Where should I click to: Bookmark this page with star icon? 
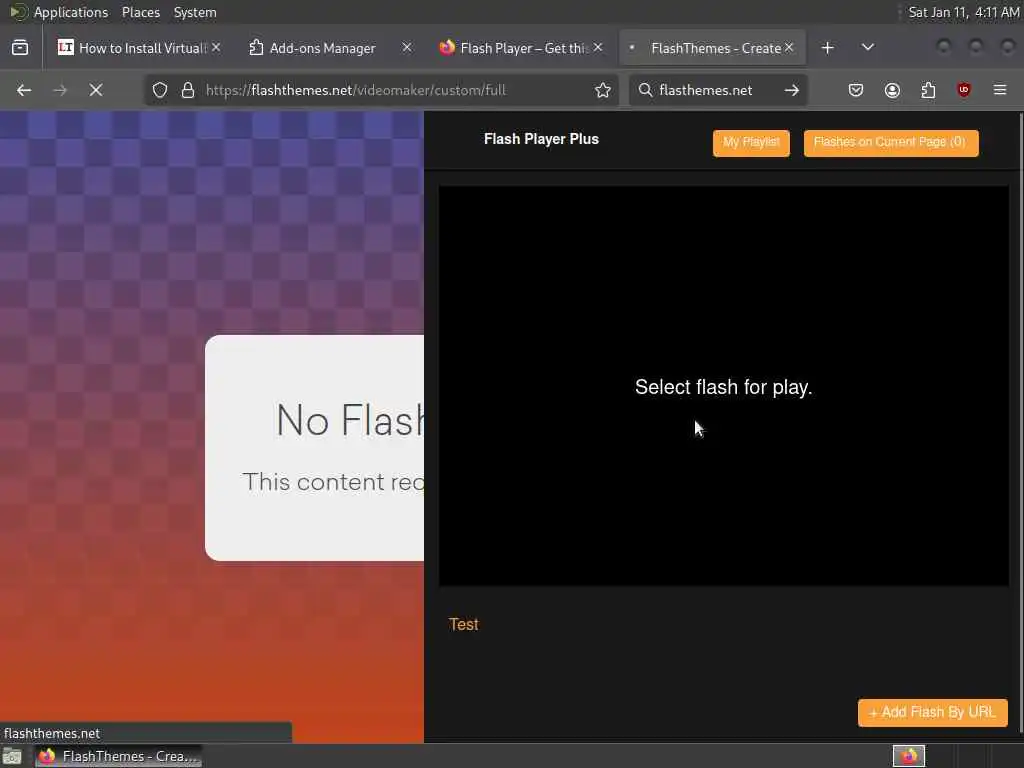pos(603,90)
